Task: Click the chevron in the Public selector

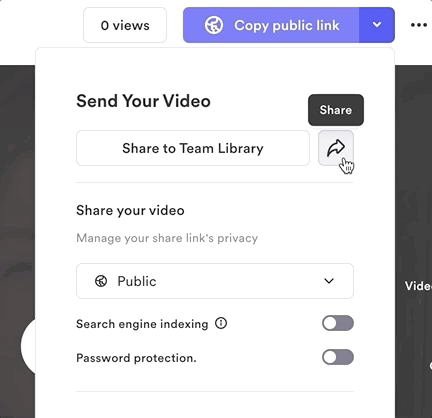Action: [x=329, y=281]
